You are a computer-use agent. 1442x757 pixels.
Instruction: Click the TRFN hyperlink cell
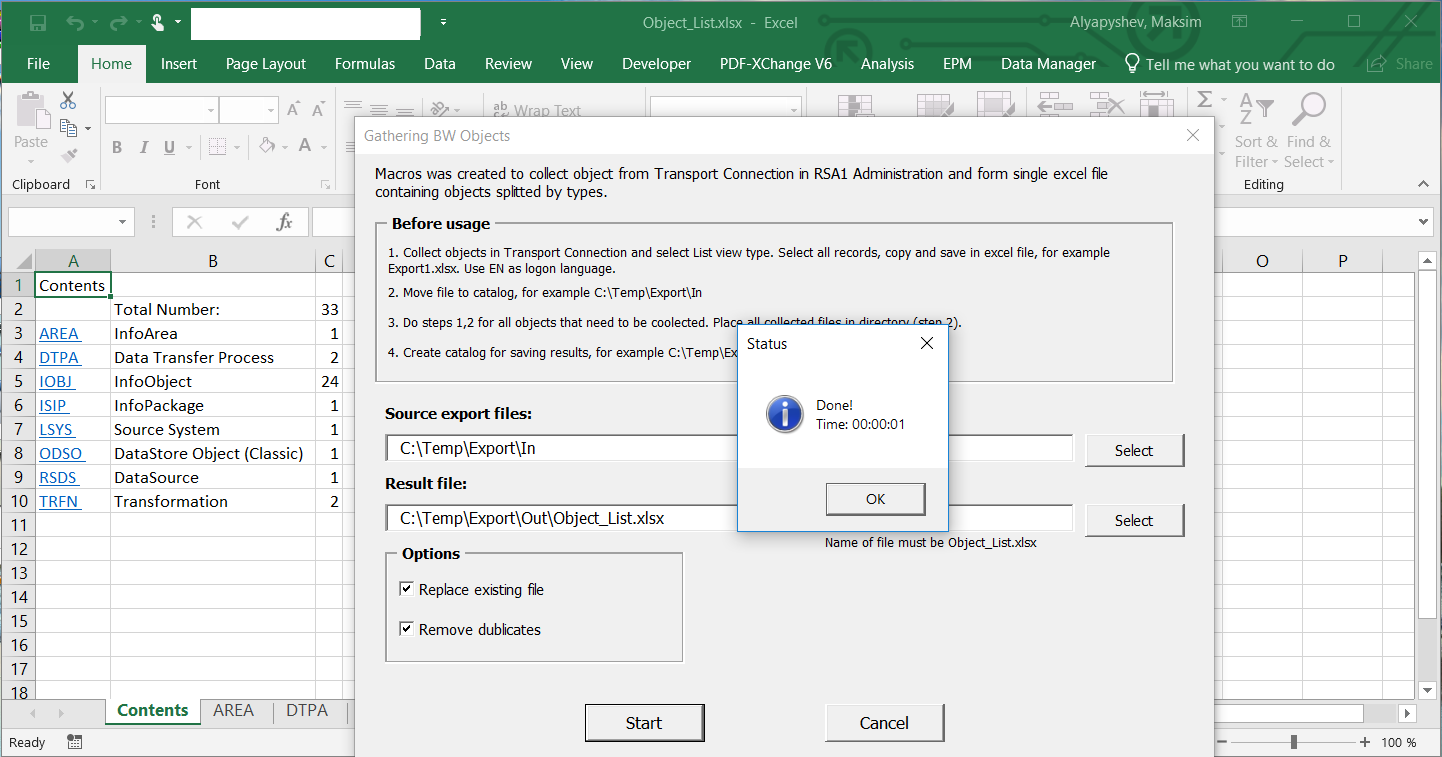tap(59, 501)
